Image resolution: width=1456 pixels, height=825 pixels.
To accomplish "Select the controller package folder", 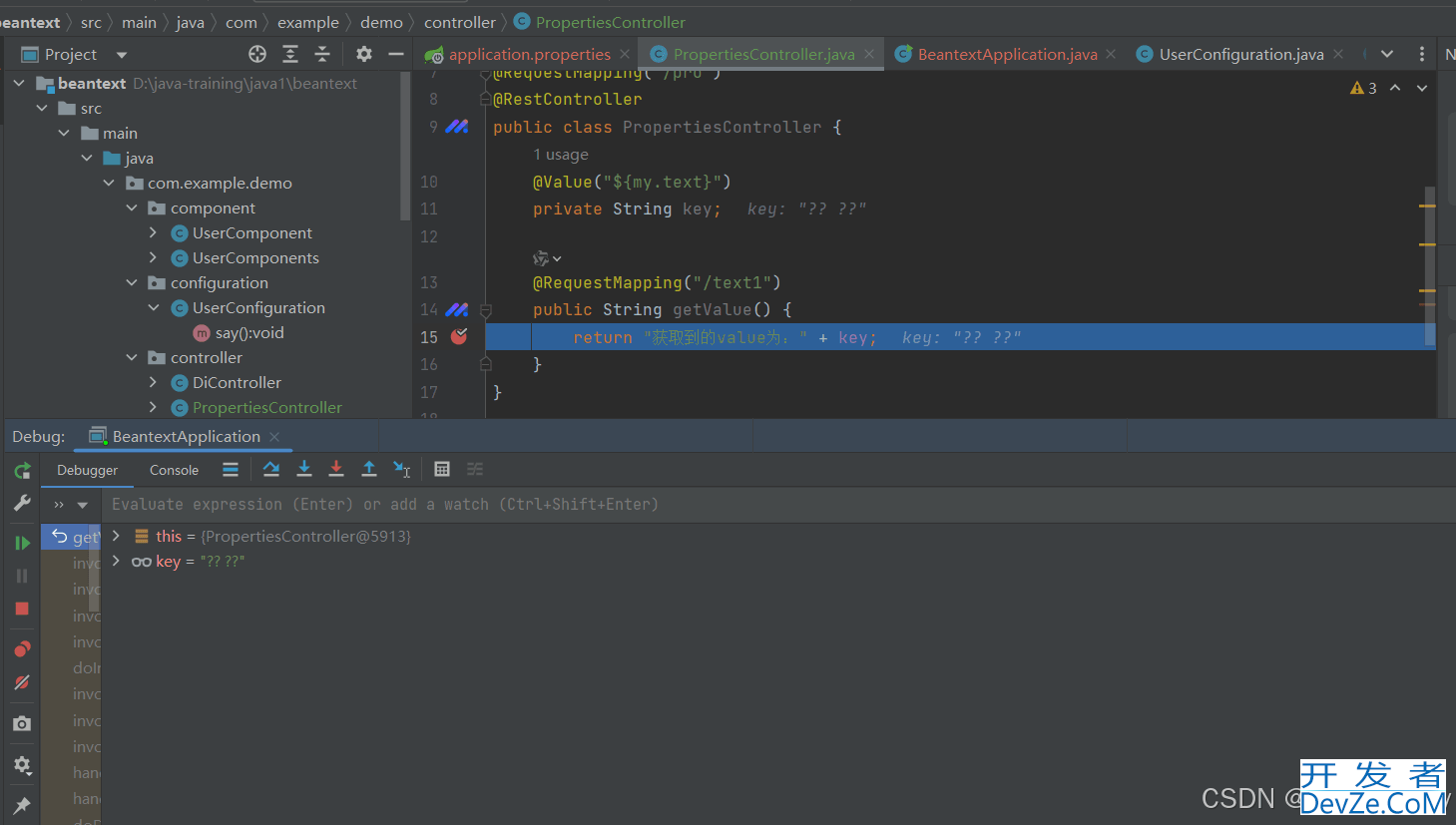I will point(207,357).
